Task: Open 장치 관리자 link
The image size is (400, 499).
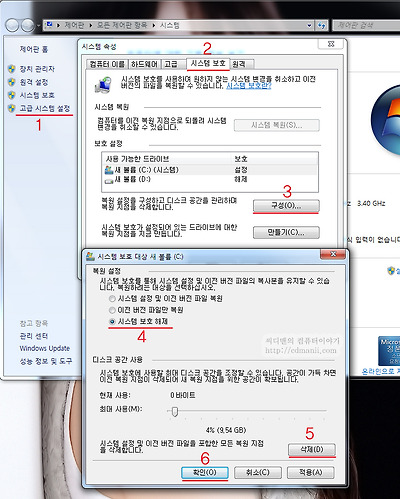Action: click(x=37, y=69)
